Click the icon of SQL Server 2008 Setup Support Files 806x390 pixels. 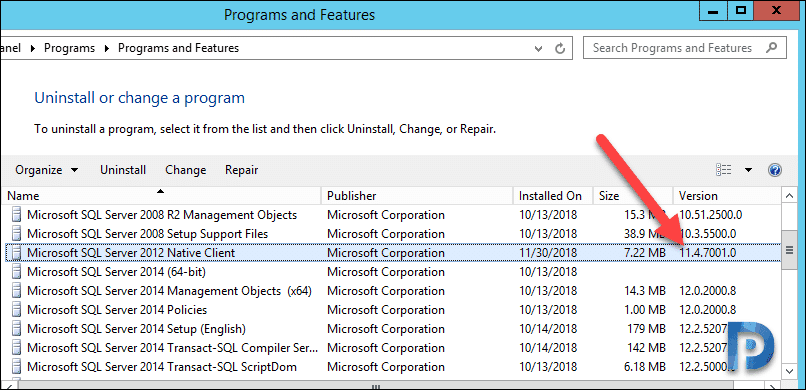click(x=17, y=234)
